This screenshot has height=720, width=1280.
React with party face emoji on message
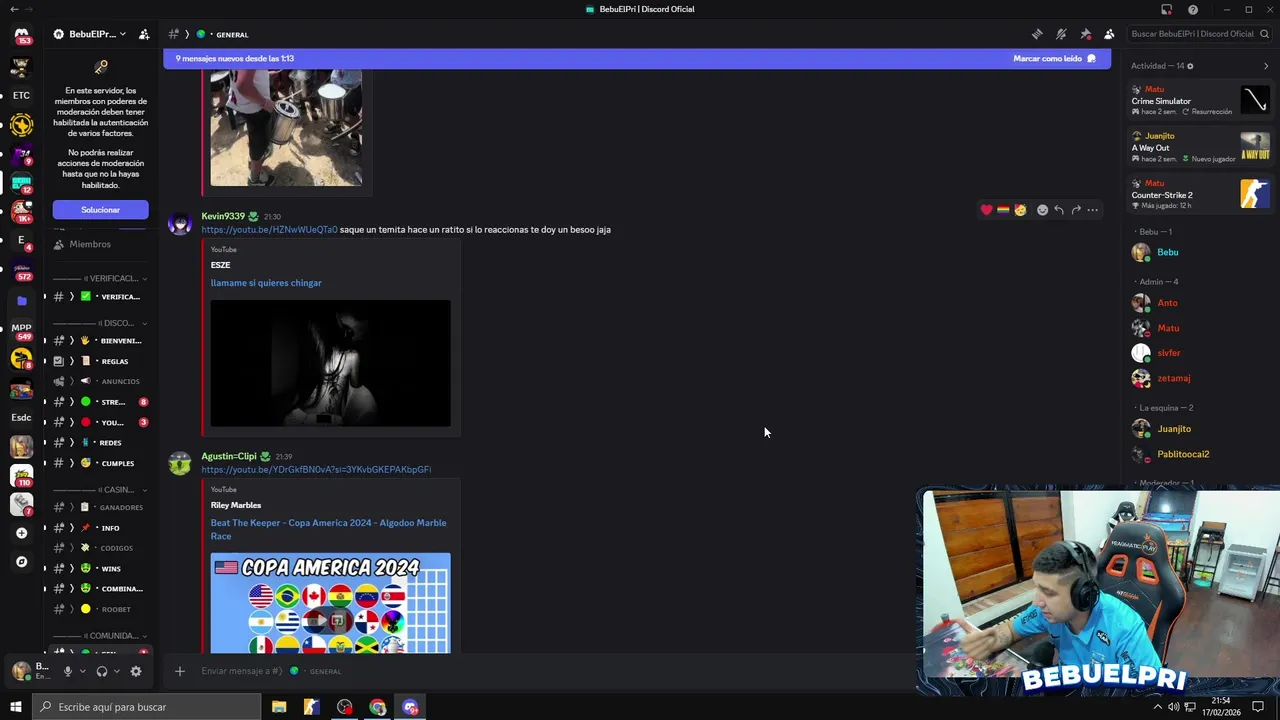1020,210
